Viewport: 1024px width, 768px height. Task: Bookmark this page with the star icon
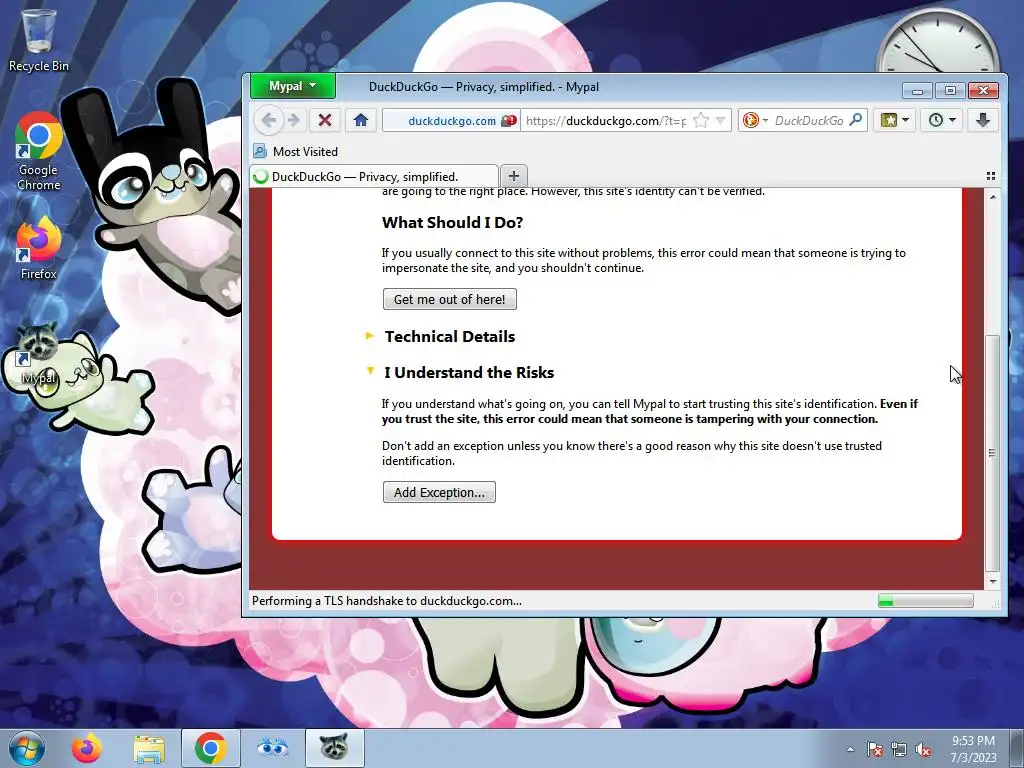point(701,120)
